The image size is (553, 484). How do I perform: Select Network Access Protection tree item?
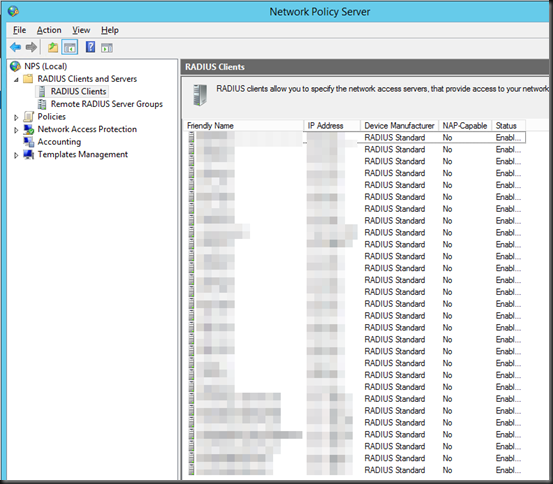point(87,129)
